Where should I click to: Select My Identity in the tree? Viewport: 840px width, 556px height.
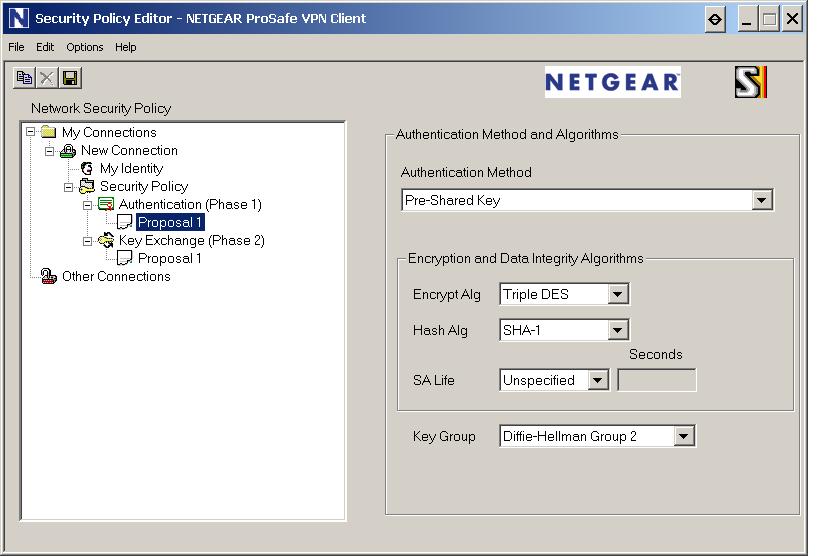(131, 169)
